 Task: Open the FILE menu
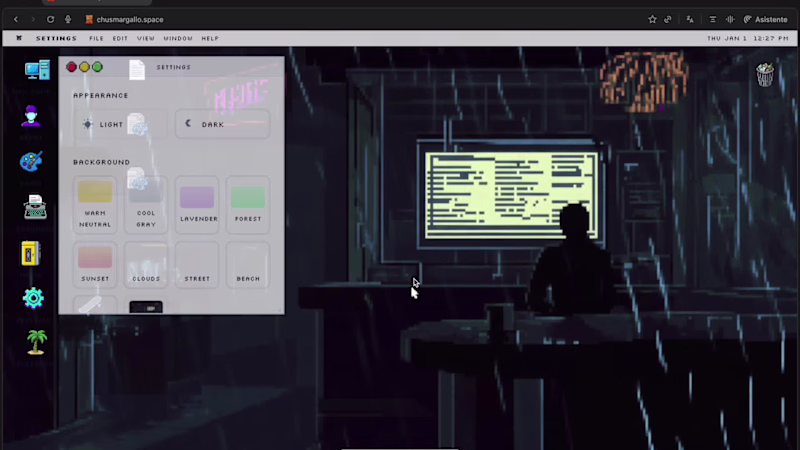[96, 38]
